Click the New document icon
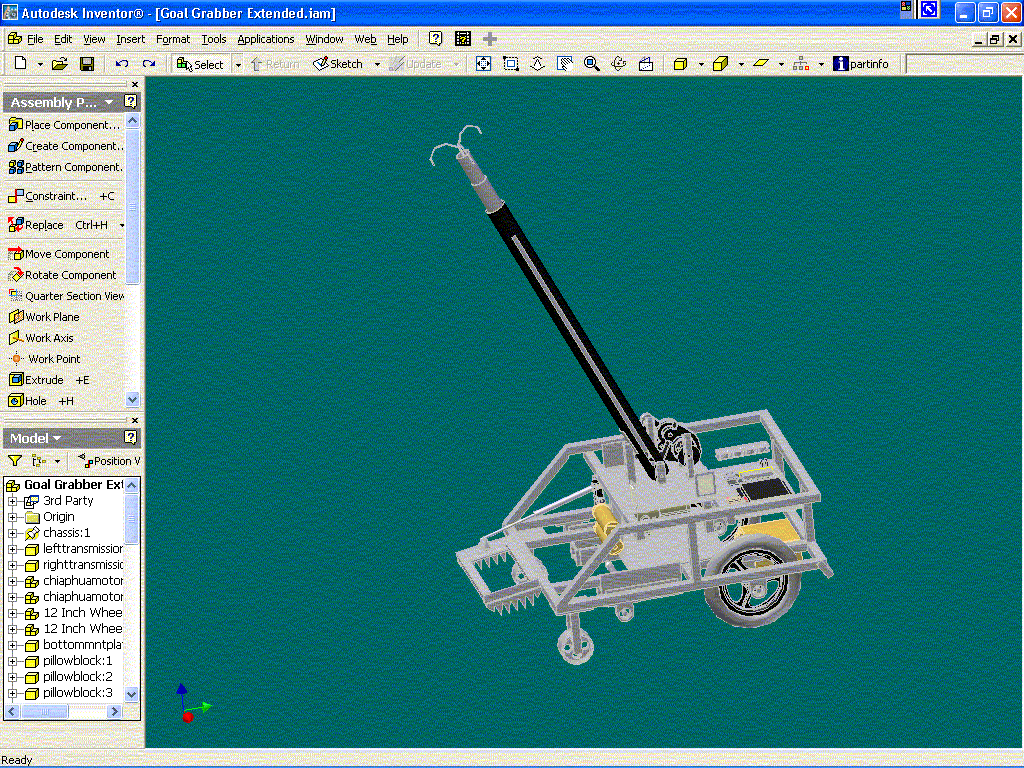 20,63
